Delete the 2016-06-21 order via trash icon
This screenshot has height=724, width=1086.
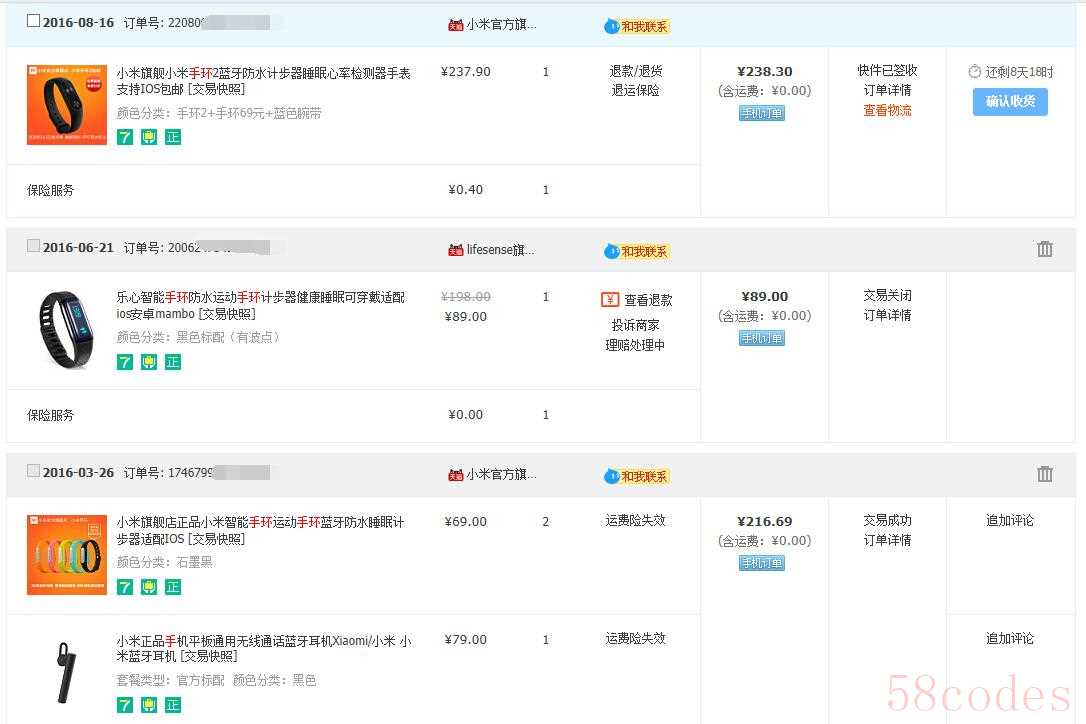click(1044, 249)
